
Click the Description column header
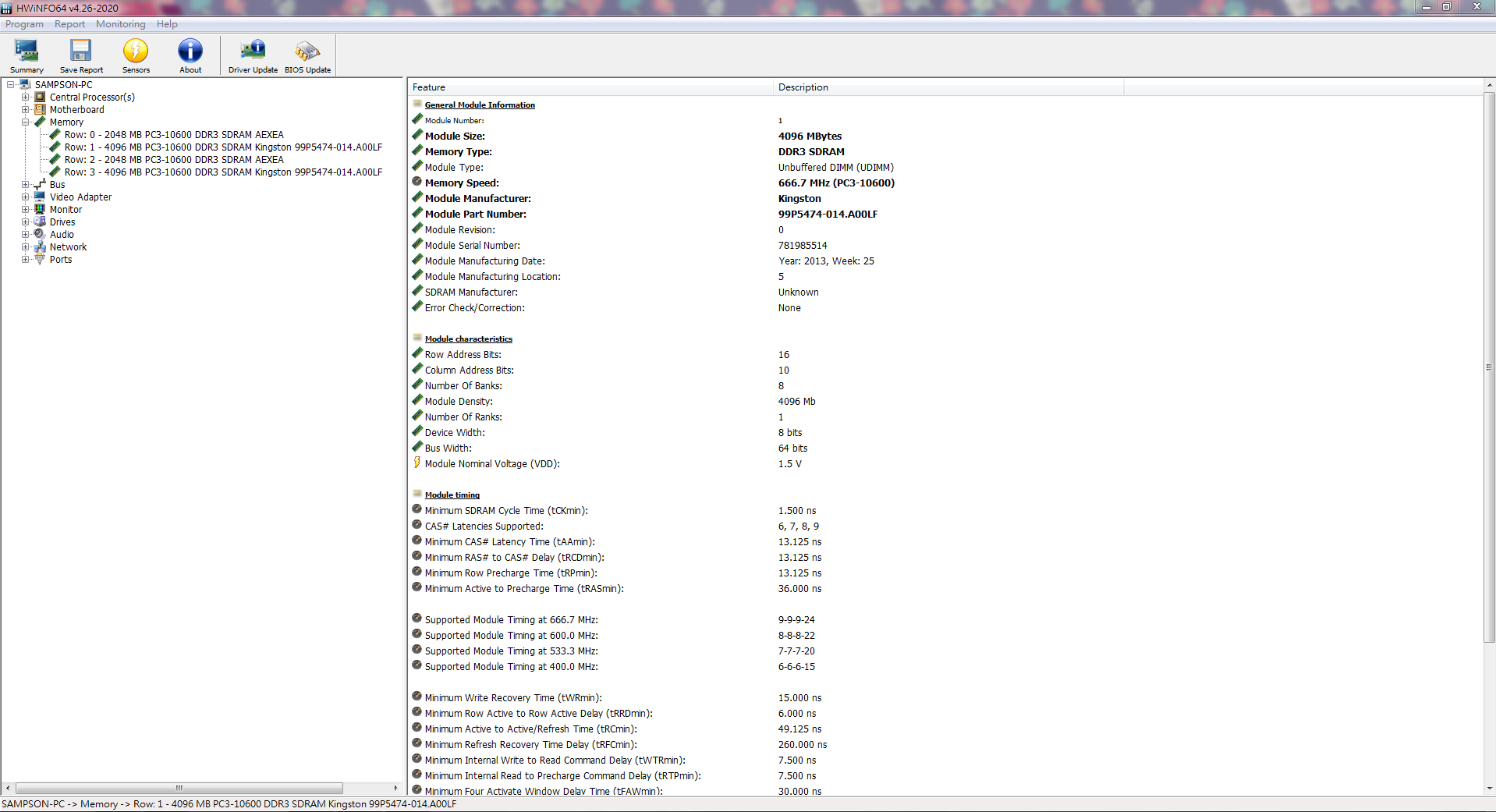(x=948, y=87)
